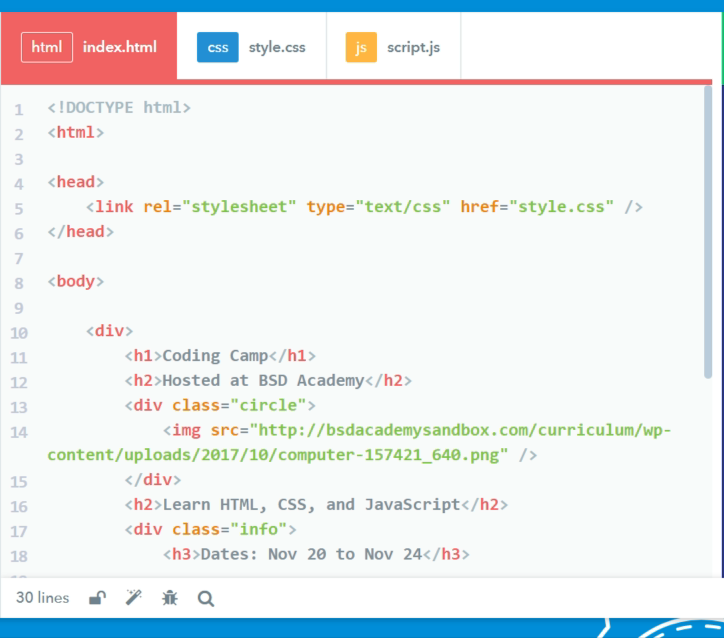Open the script.js tab

click(393, 47)
